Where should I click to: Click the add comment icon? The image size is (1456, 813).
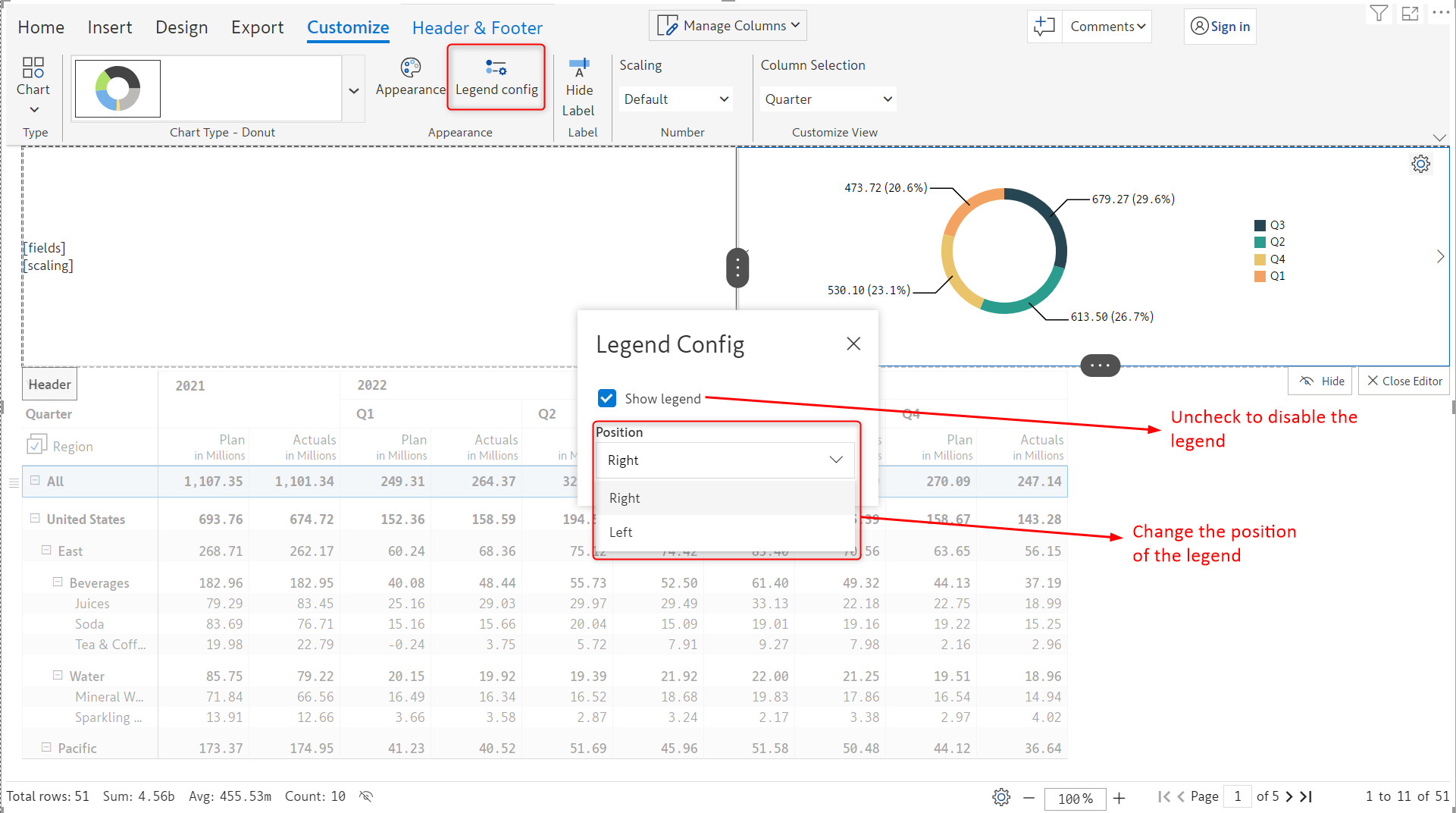(1044, 27)
